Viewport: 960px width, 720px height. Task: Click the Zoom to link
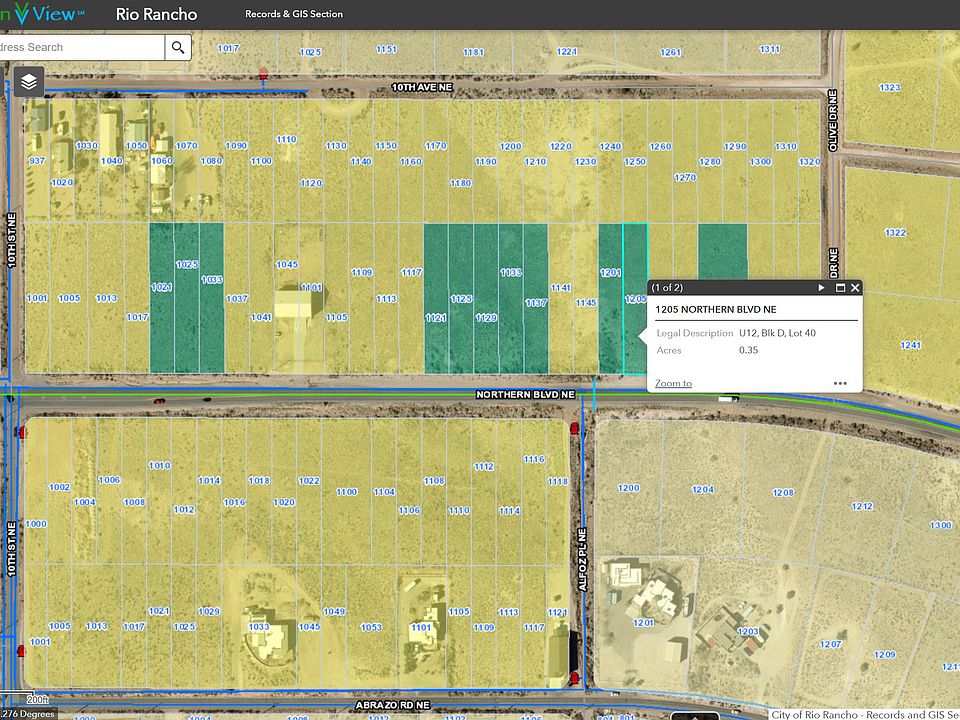point(673,383)
